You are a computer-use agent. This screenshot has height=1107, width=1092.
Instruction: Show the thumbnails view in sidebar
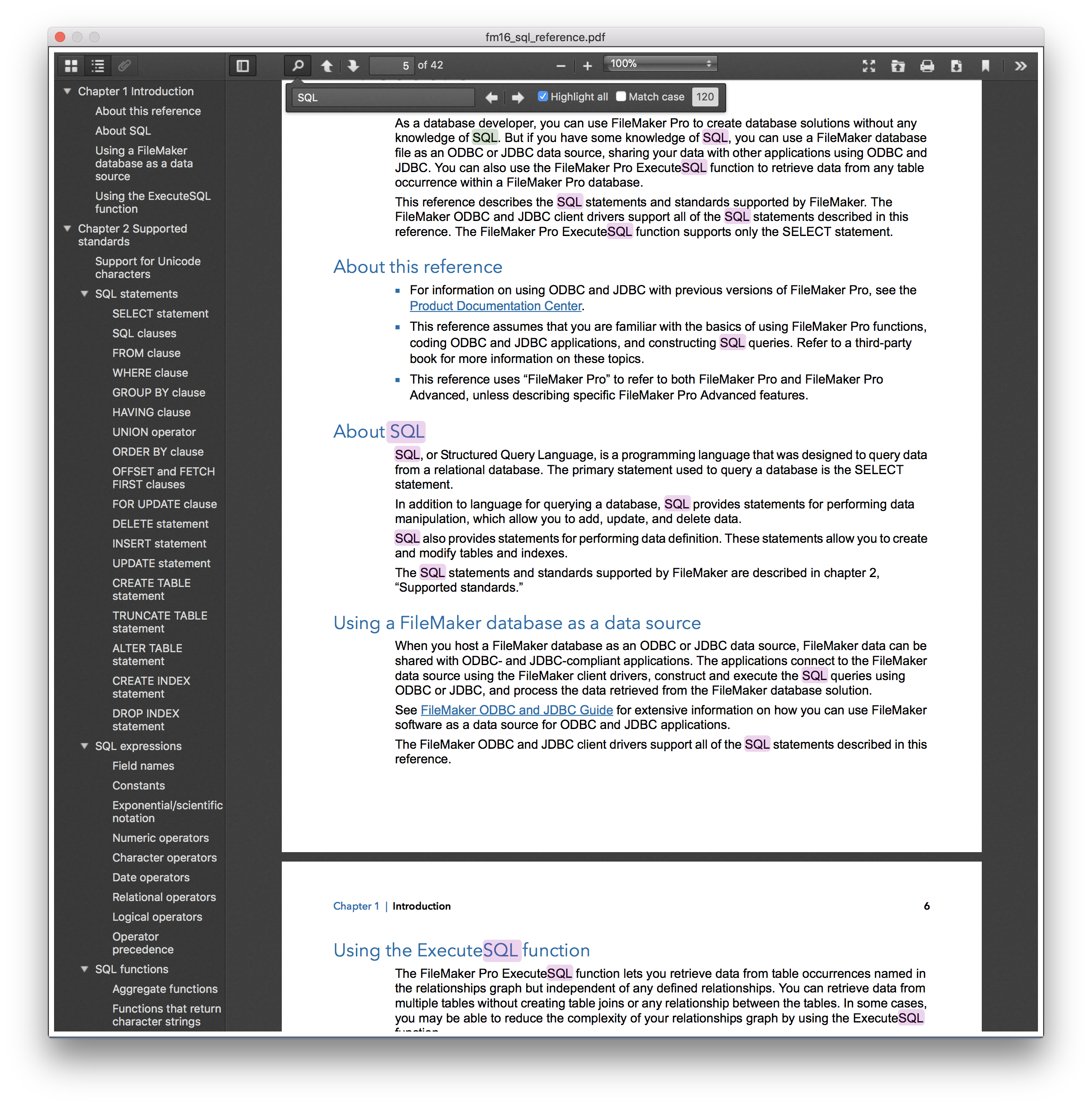pos(71,66)
